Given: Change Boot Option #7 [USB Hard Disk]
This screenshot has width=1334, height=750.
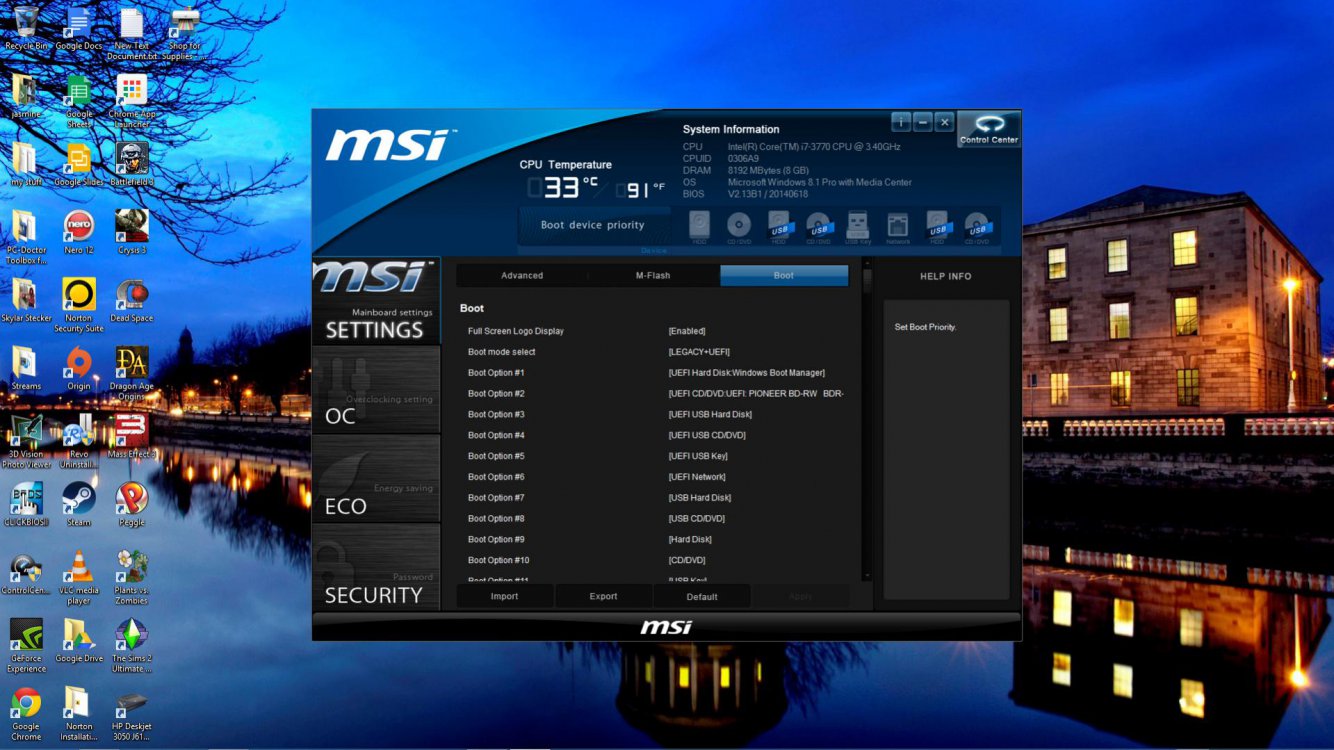Looking at the screenshot, I should tap(699, 498).
